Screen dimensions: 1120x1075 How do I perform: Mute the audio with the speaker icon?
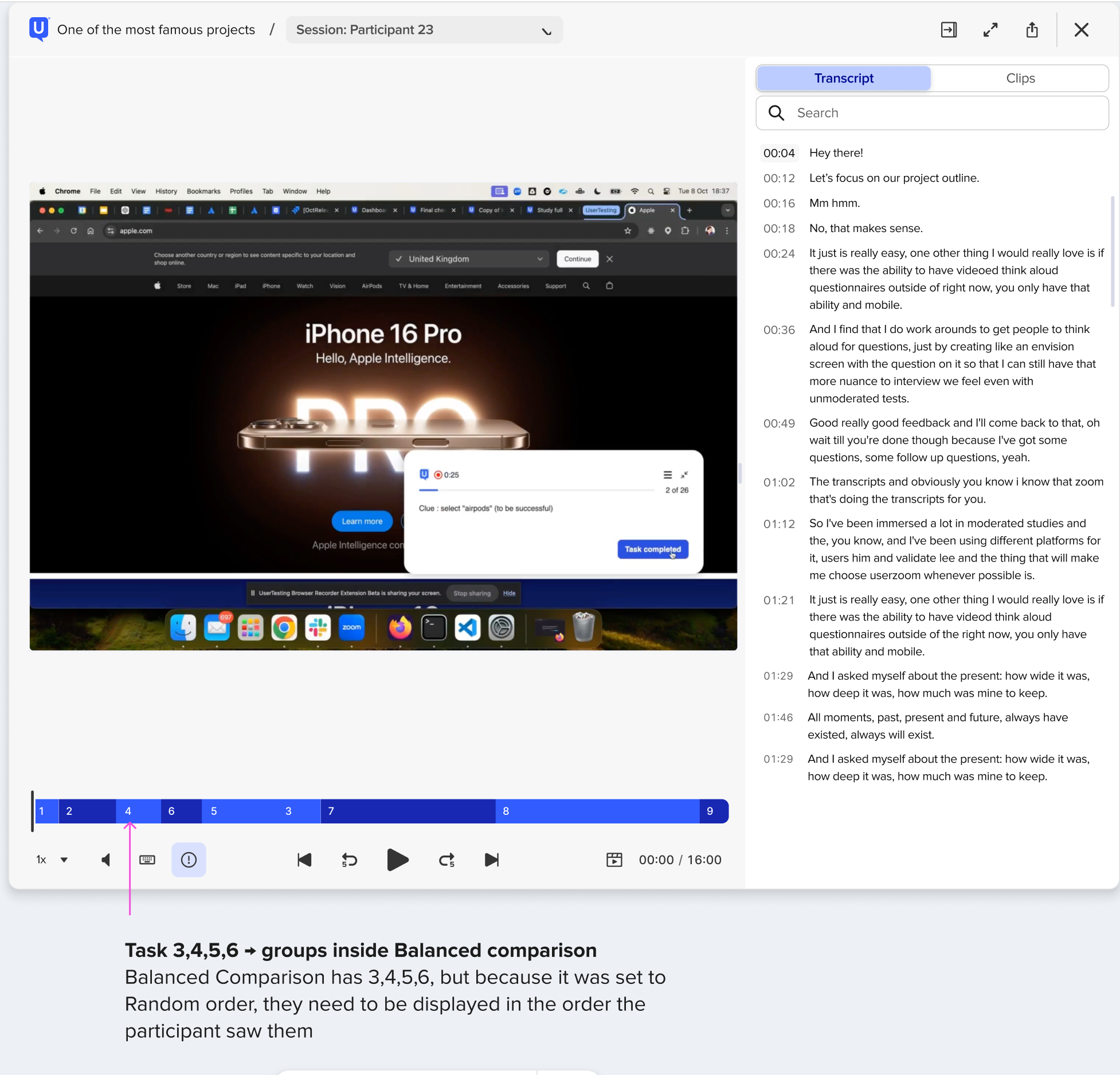tap(106, 860)
